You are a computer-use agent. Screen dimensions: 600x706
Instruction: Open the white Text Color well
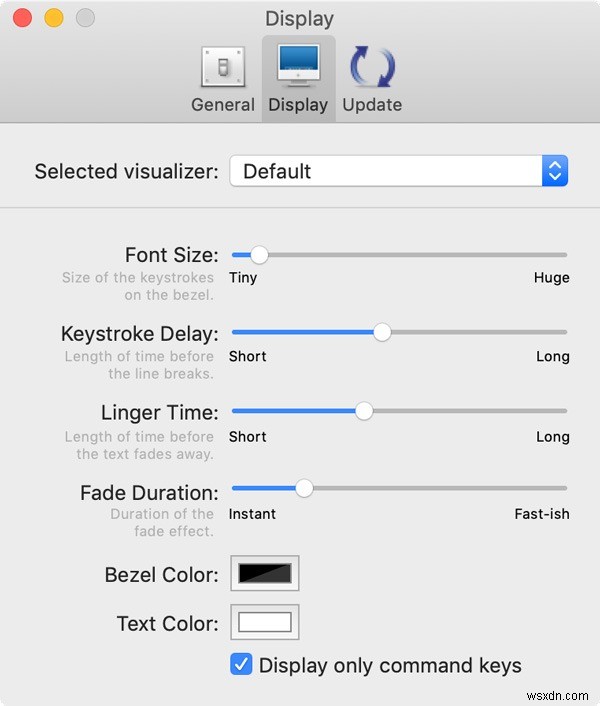tap(265, 622)
